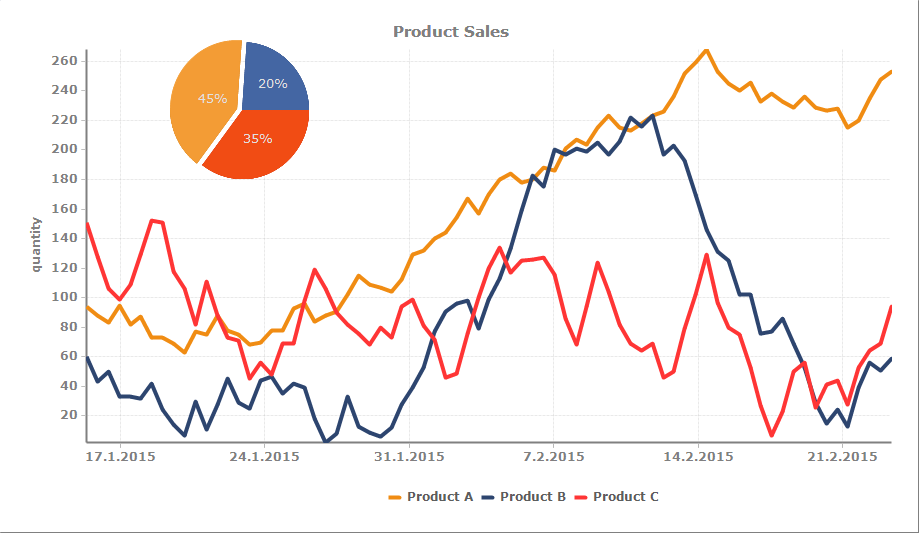Select the 21.2.2015 date label

(x=842, y=457)
